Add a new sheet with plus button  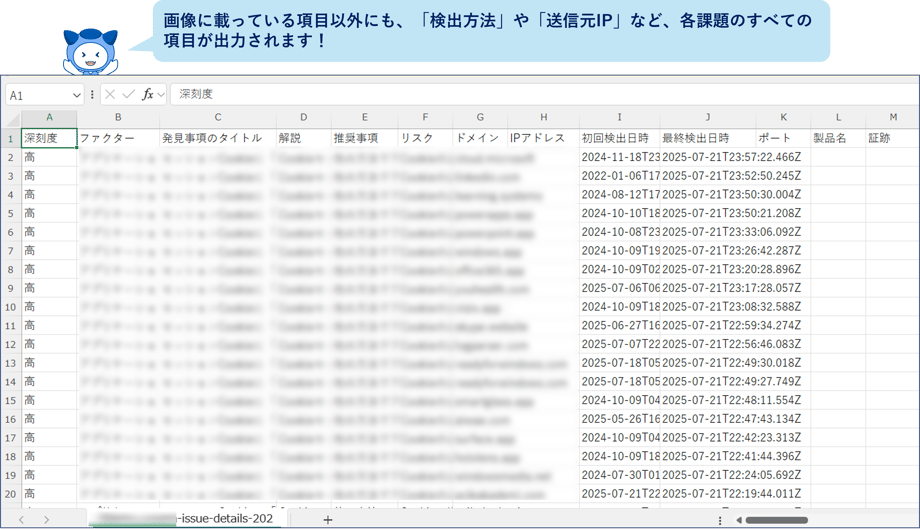pos(327,519)
